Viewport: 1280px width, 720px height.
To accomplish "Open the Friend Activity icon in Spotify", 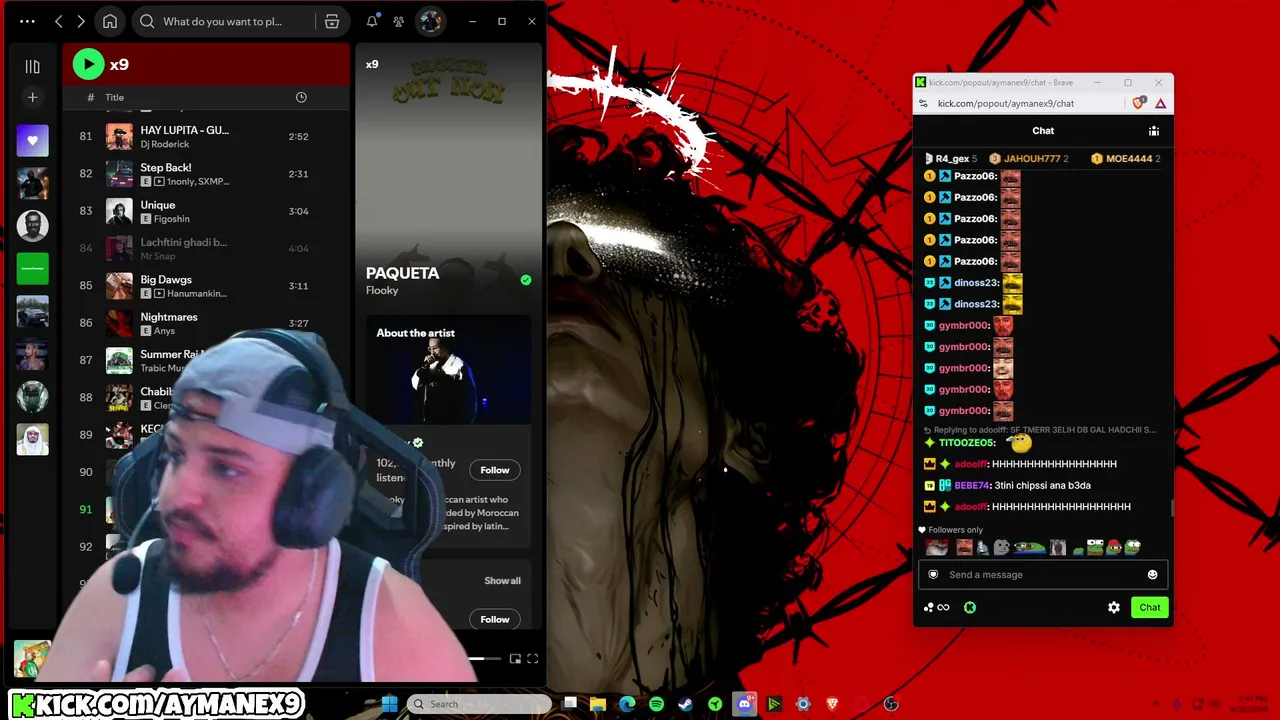I will pyautogui.click(x=399, y=21).
